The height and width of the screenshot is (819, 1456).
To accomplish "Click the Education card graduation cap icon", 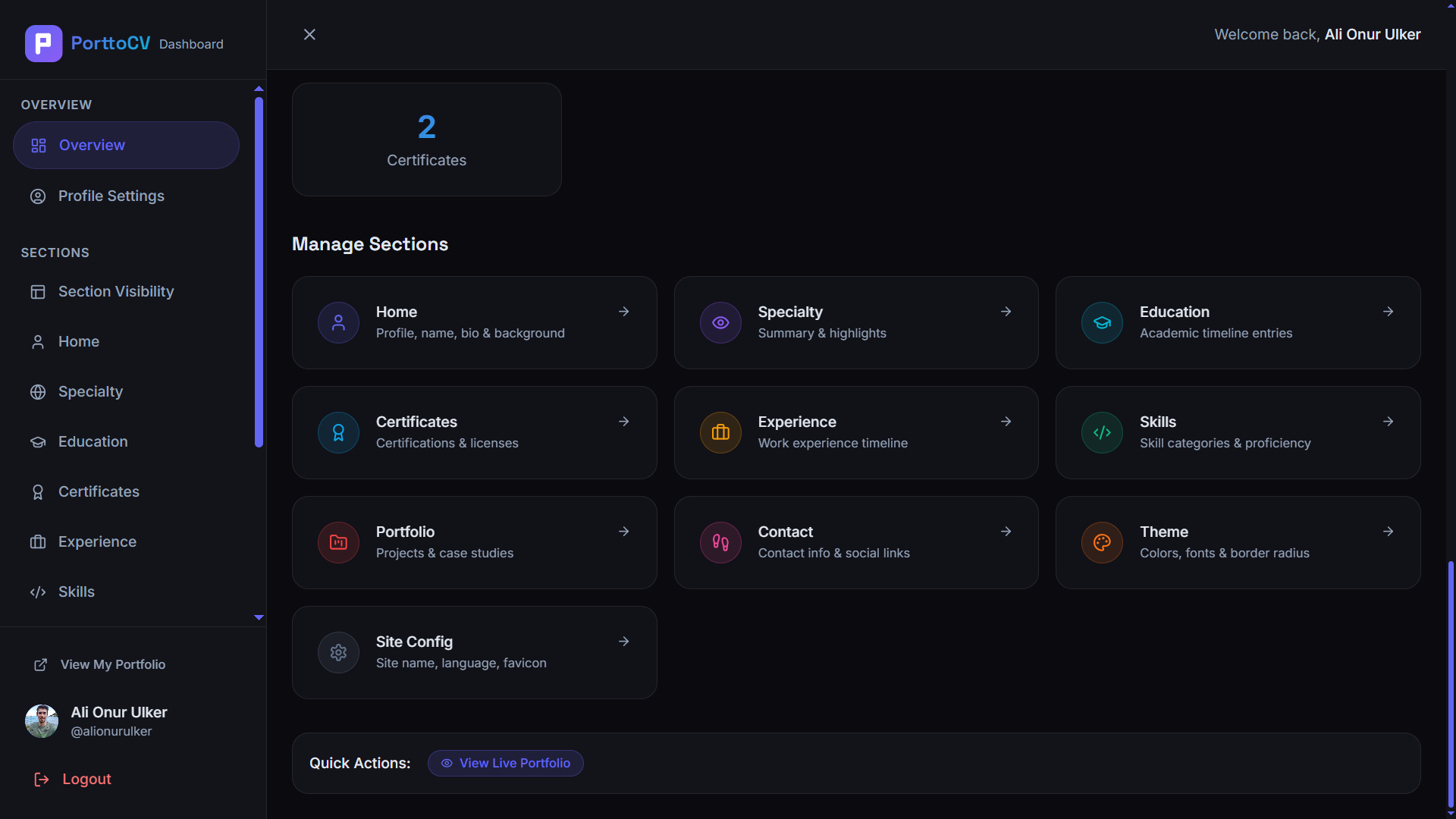I will coord(1102,322).
